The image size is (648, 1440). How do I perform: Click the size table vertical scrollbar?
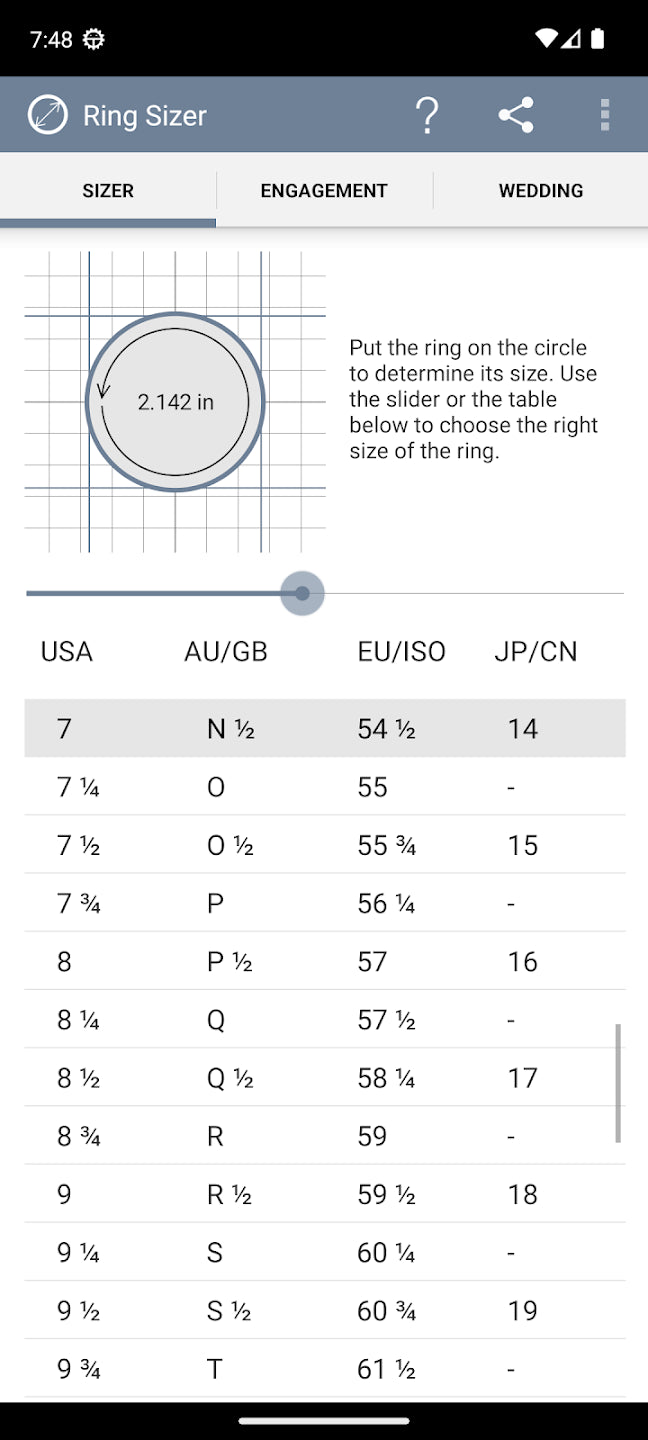[x=618, y=1082]
